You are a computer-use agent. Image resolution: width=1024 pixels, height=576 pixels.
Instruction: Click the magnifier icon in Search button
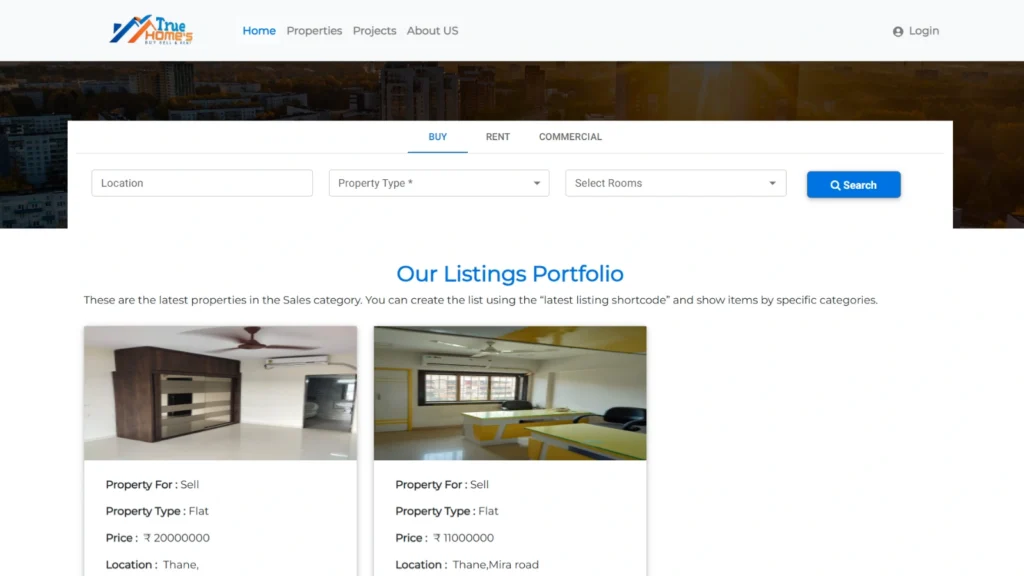pos(835,185)
